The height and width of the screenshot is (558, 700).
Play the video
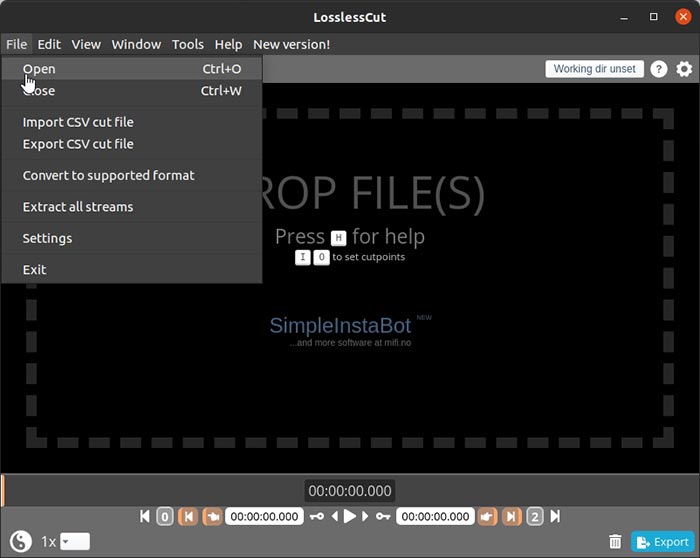[x=350, y=516]
